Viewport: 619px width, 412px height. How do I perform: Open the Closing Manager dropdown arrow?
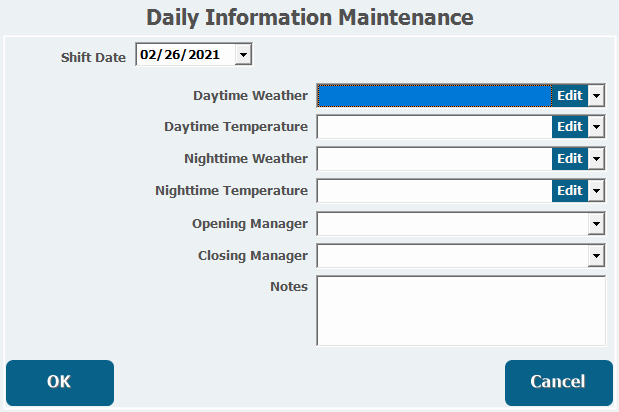pos(596,256)
